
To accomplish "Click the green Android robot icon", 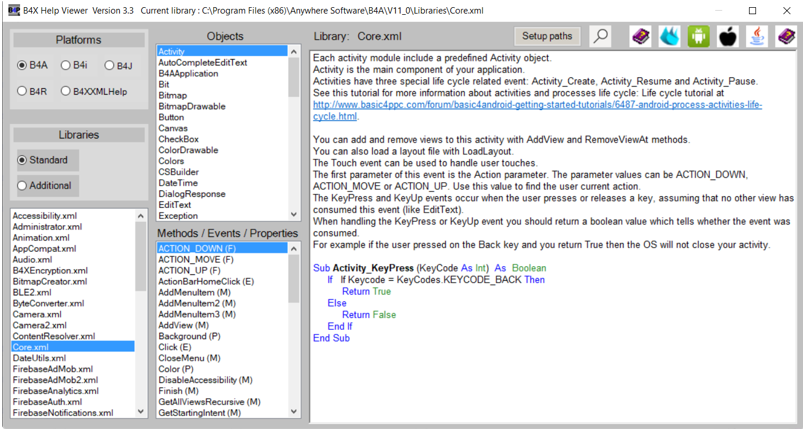I will [x=699, y=36].
